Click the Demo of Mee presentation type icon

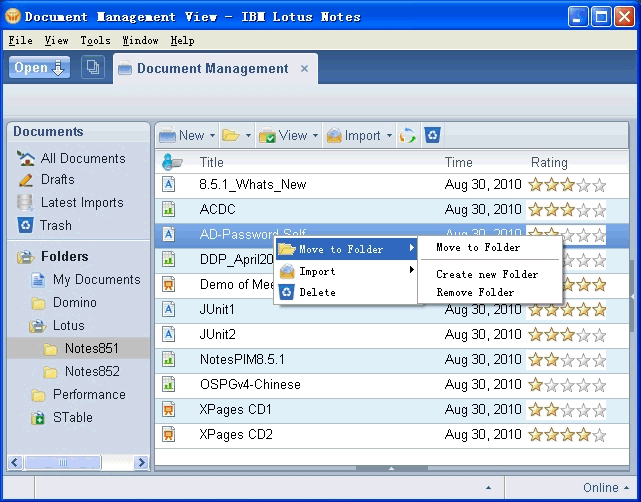coord(168,284)
